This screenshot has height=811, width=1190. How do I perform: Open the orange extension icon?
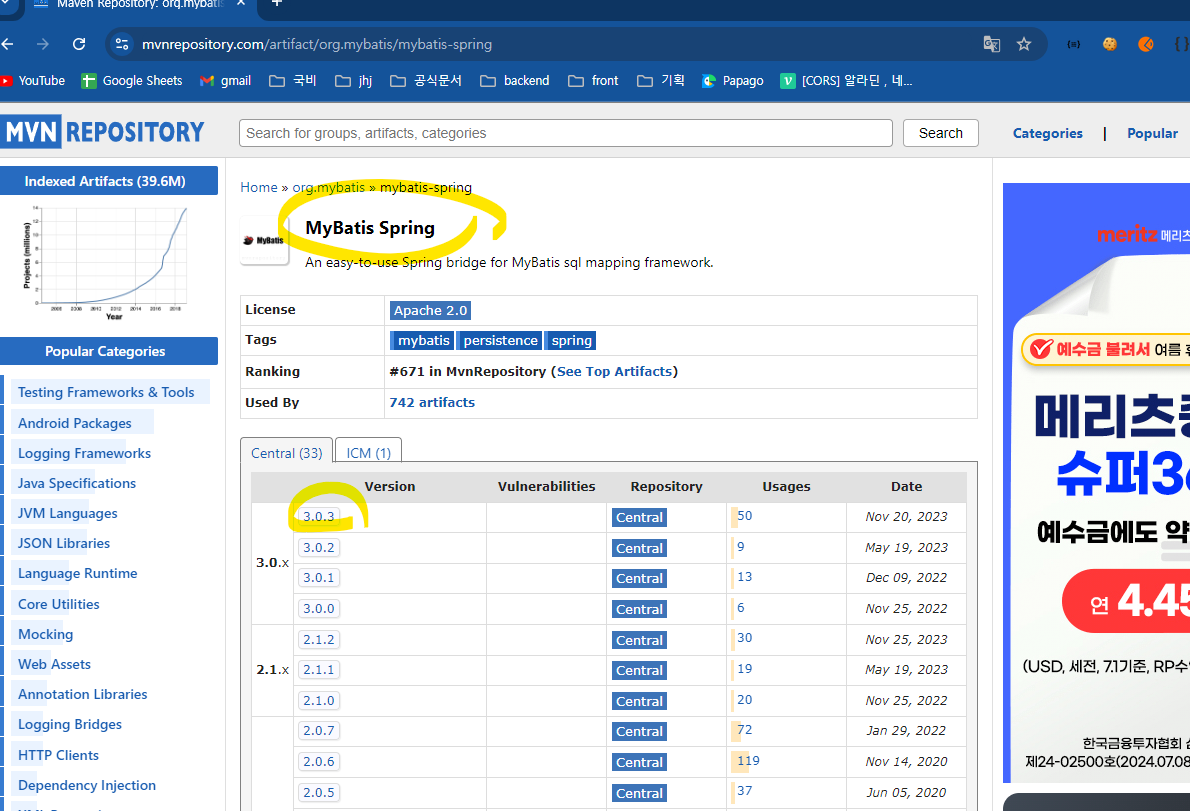[x=1146, y=44]
